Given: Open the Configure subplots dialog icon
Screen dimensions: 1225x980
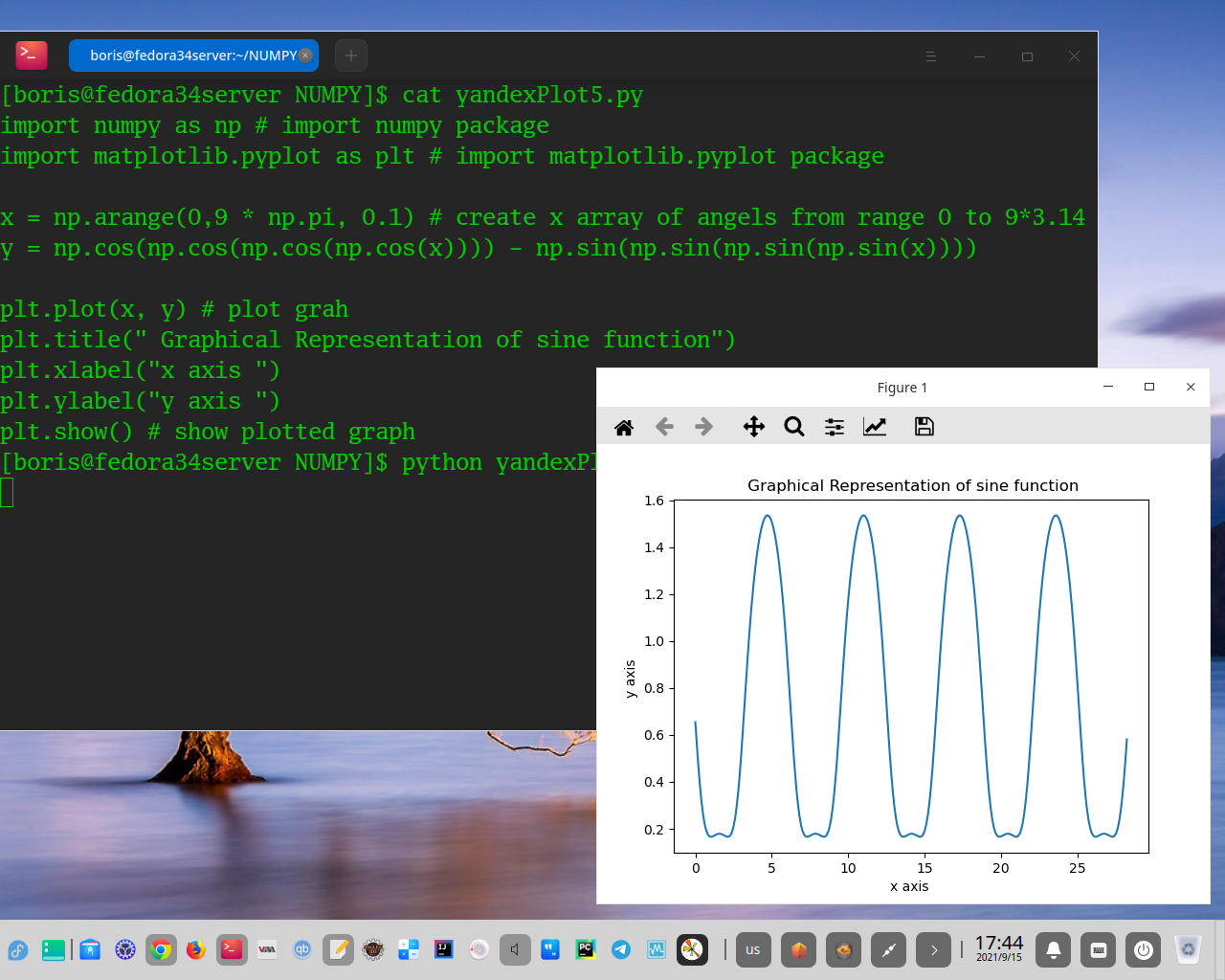Looking at the screenshot, I should [834, 427].
